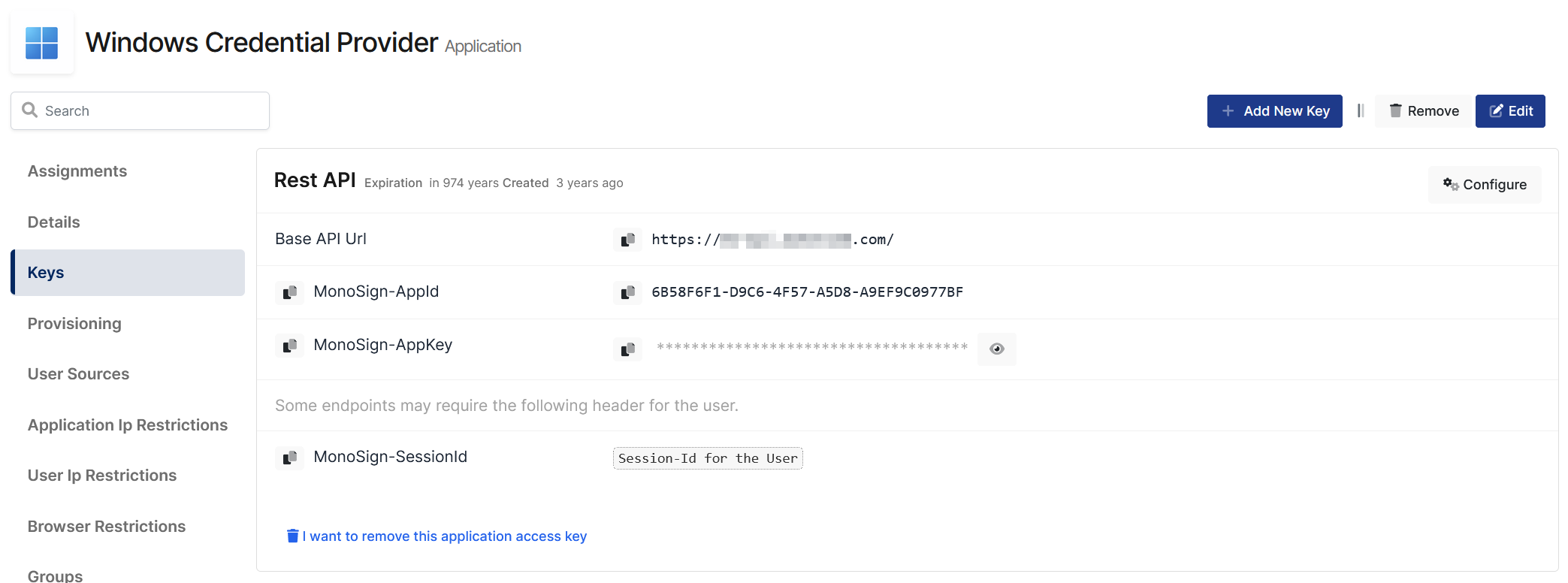Copy the MonoSign-SessionId header name
Screen dimensions: 1568x583
289,458
